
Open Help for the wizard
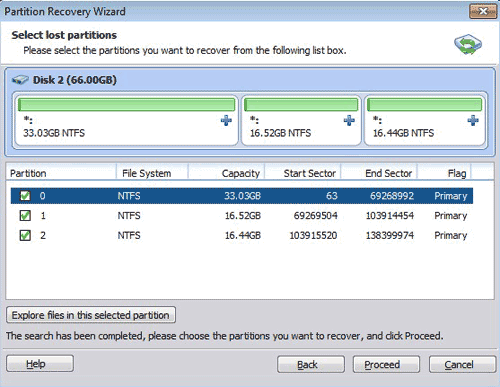coord(40,363)
